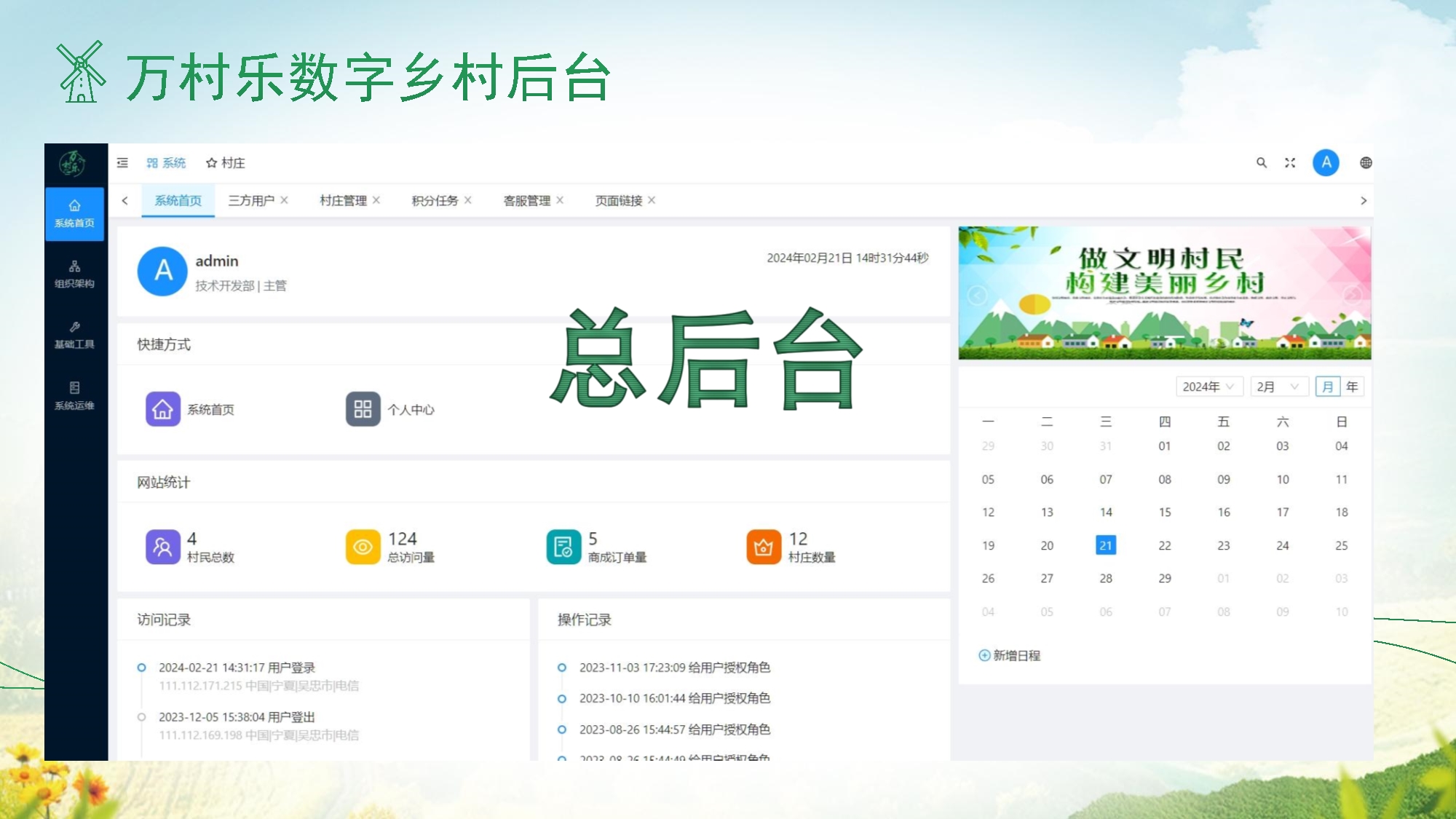Click the 系统首页 home shortcut icon

coord(162,409)
